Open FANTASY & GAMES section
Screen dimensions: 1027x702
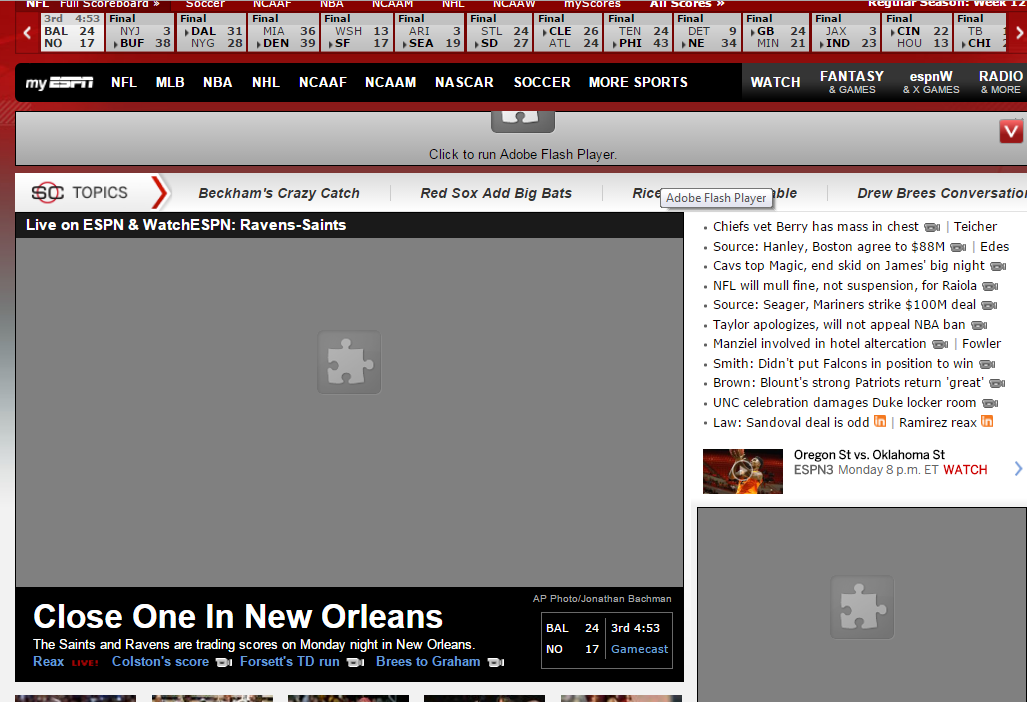click(851, 82)
